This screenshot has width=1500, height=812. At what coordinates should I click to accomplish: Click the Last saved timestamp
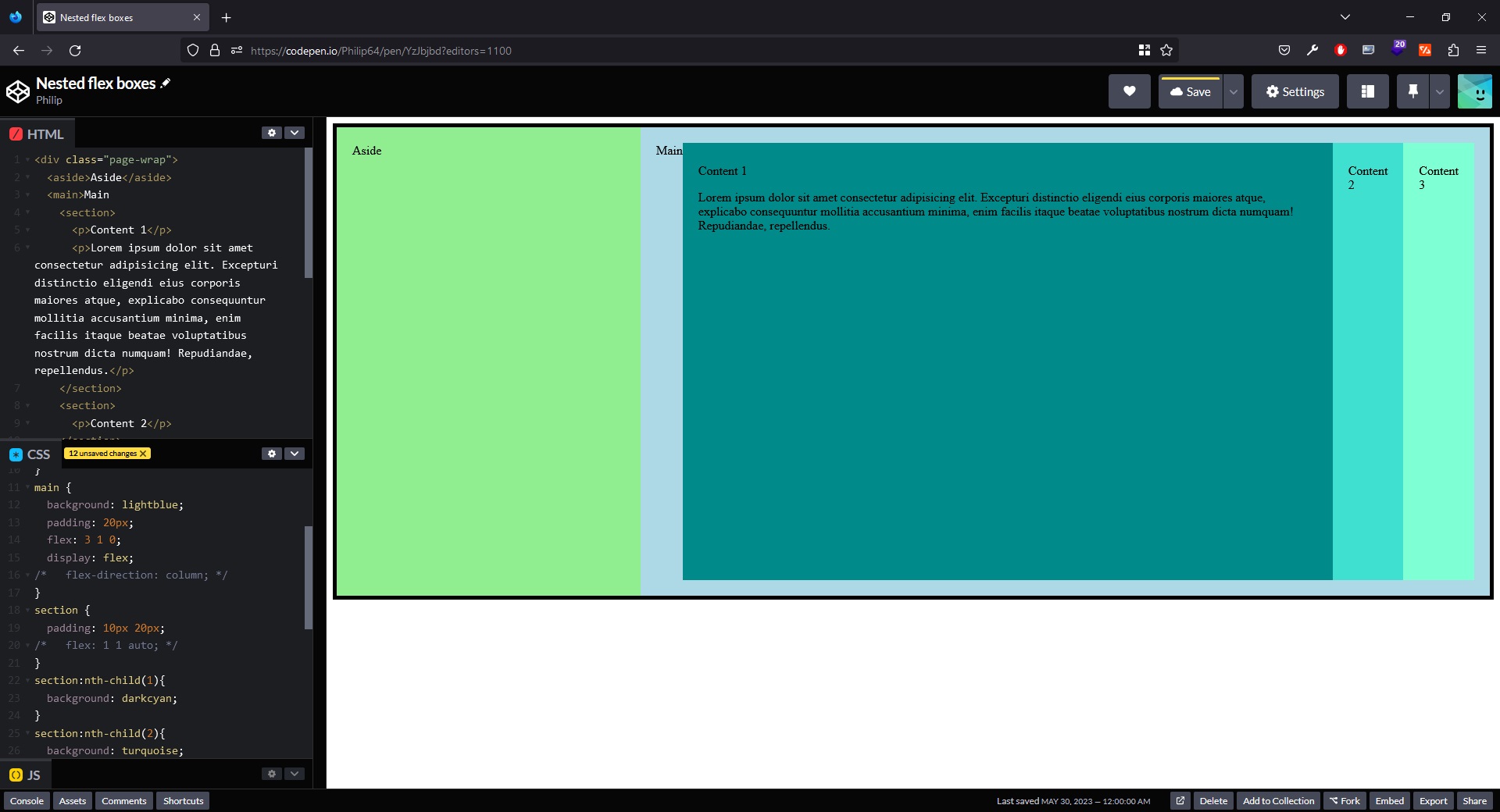[1073, 801]
